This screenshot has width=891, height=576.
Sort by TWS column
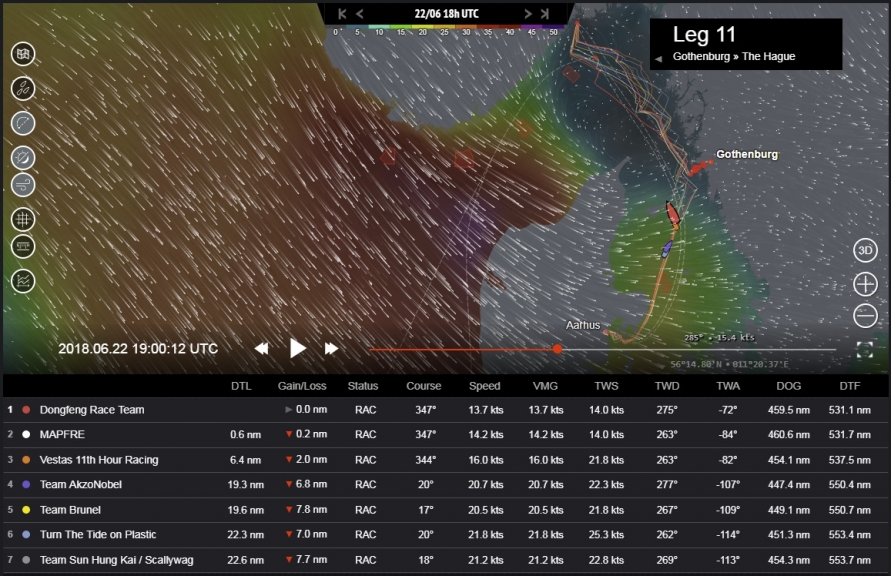(x=606, y=386)
